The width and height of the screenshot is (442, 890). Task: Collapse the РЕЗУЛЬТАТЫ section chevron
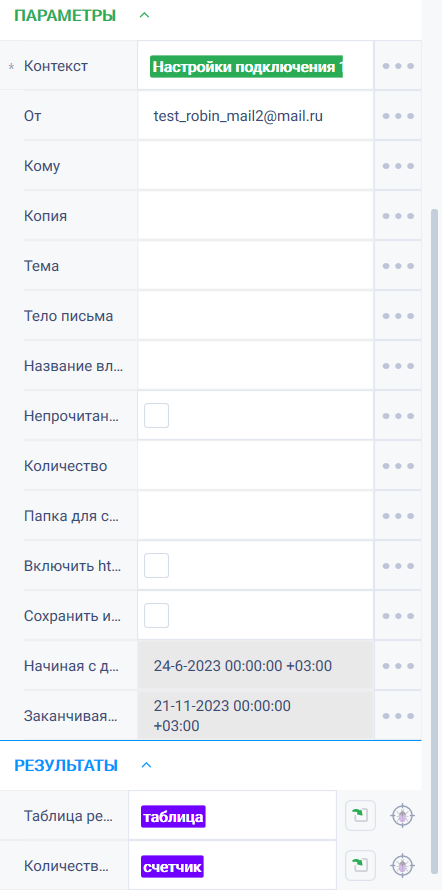[146, 765]
